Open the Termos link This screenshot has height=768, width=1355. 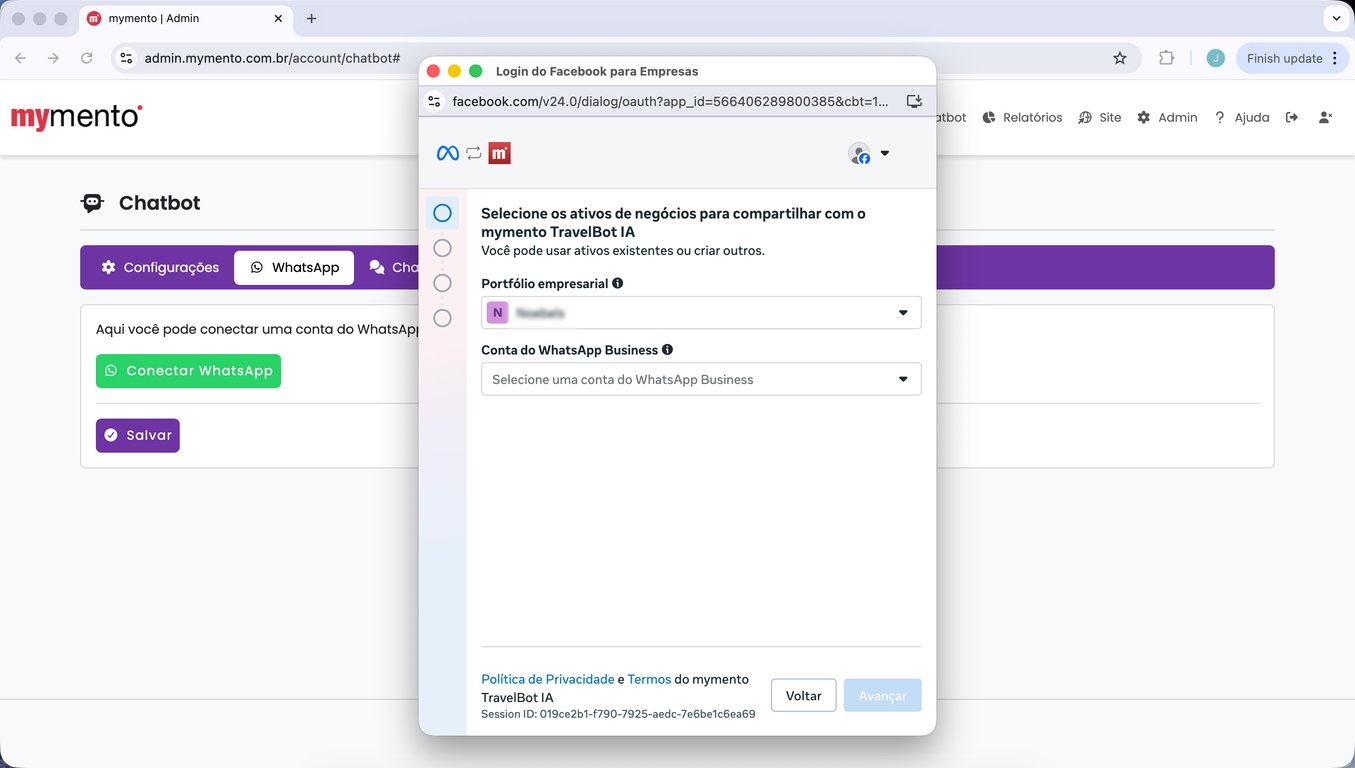pos(649,679)
